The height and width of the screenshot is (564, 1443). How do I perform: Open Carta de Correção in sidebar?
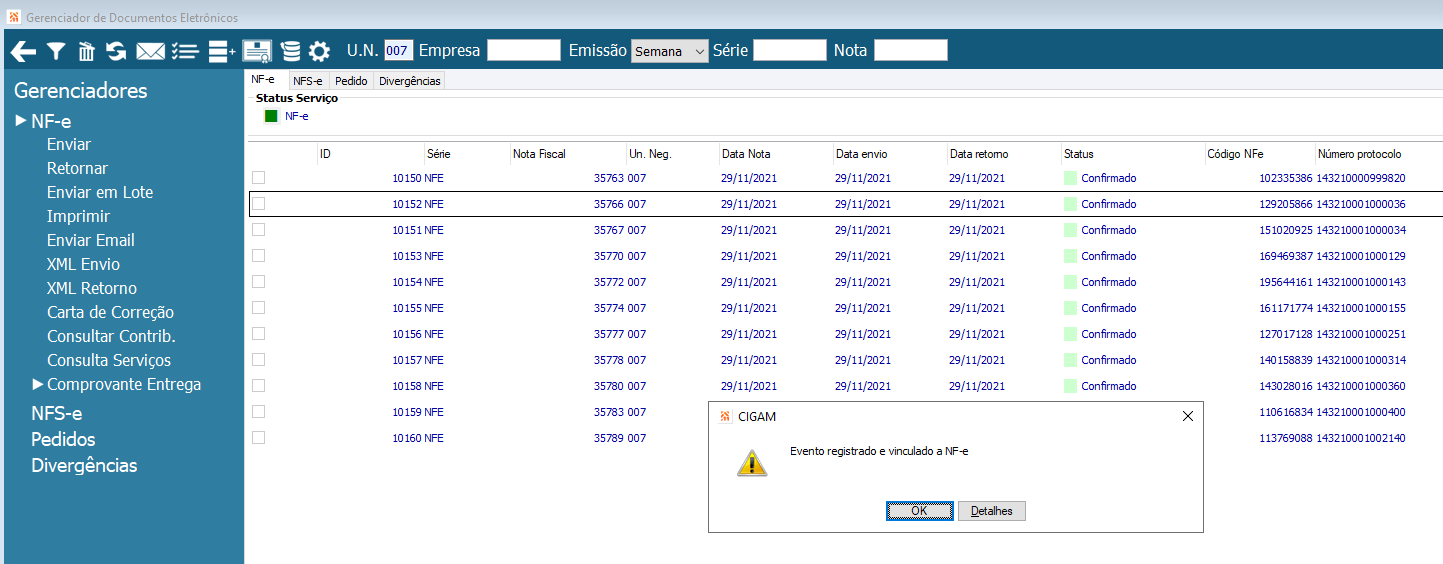point(110,312)
